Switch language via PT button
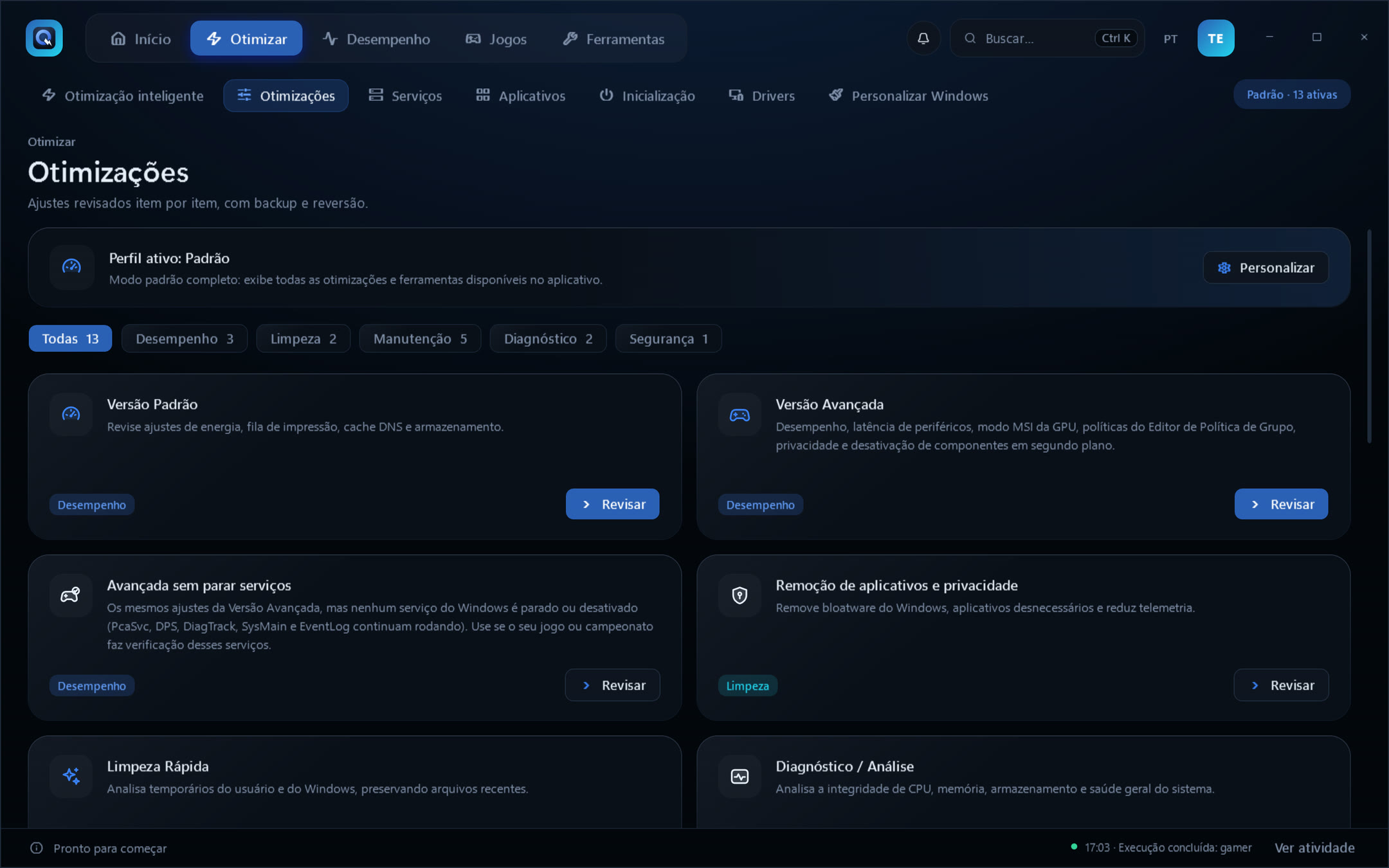The image size is (1389, 868). coord(1170,39)
